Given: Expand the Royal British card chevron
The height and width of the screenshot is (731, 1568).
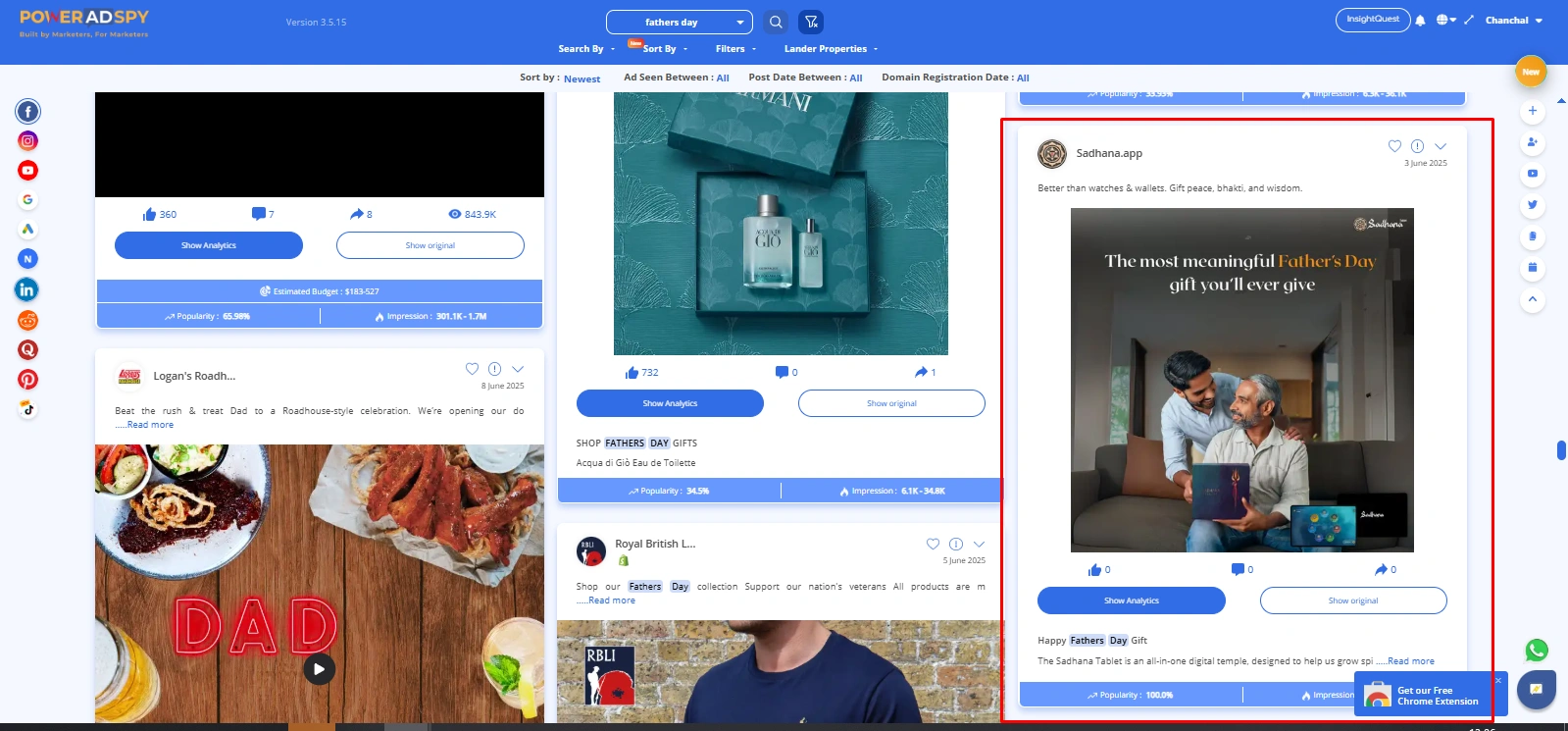Looking at the screenshot, I should click(x=979, y=545).
